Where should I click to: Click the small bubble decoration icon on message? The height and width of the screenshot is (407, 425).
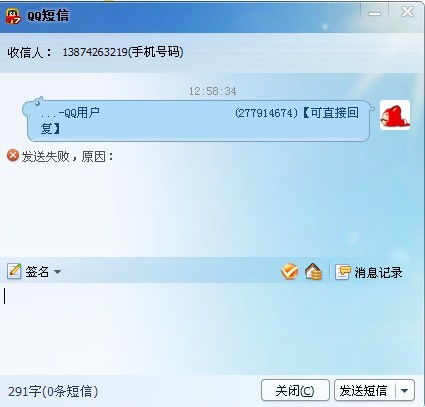pyautogui.click(x=37, y=101)
